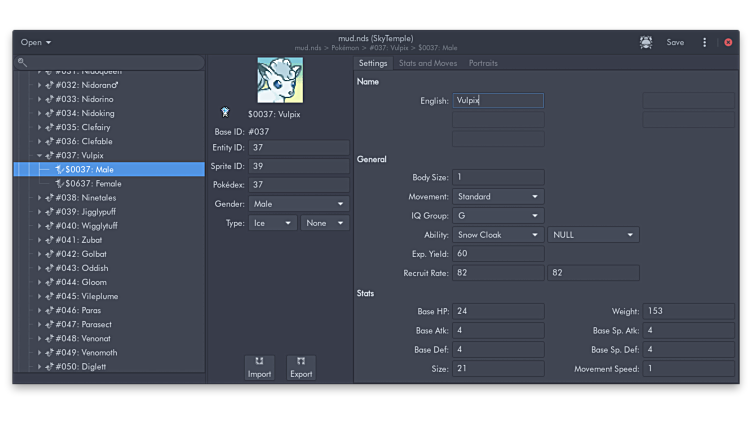
Task: Click the Import sprite button
Action: coord(259,367)
